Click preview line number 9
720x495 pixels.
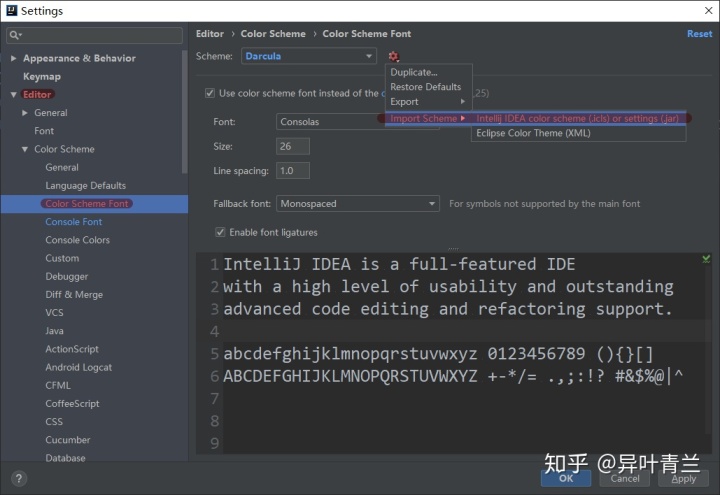click(214, 443)
